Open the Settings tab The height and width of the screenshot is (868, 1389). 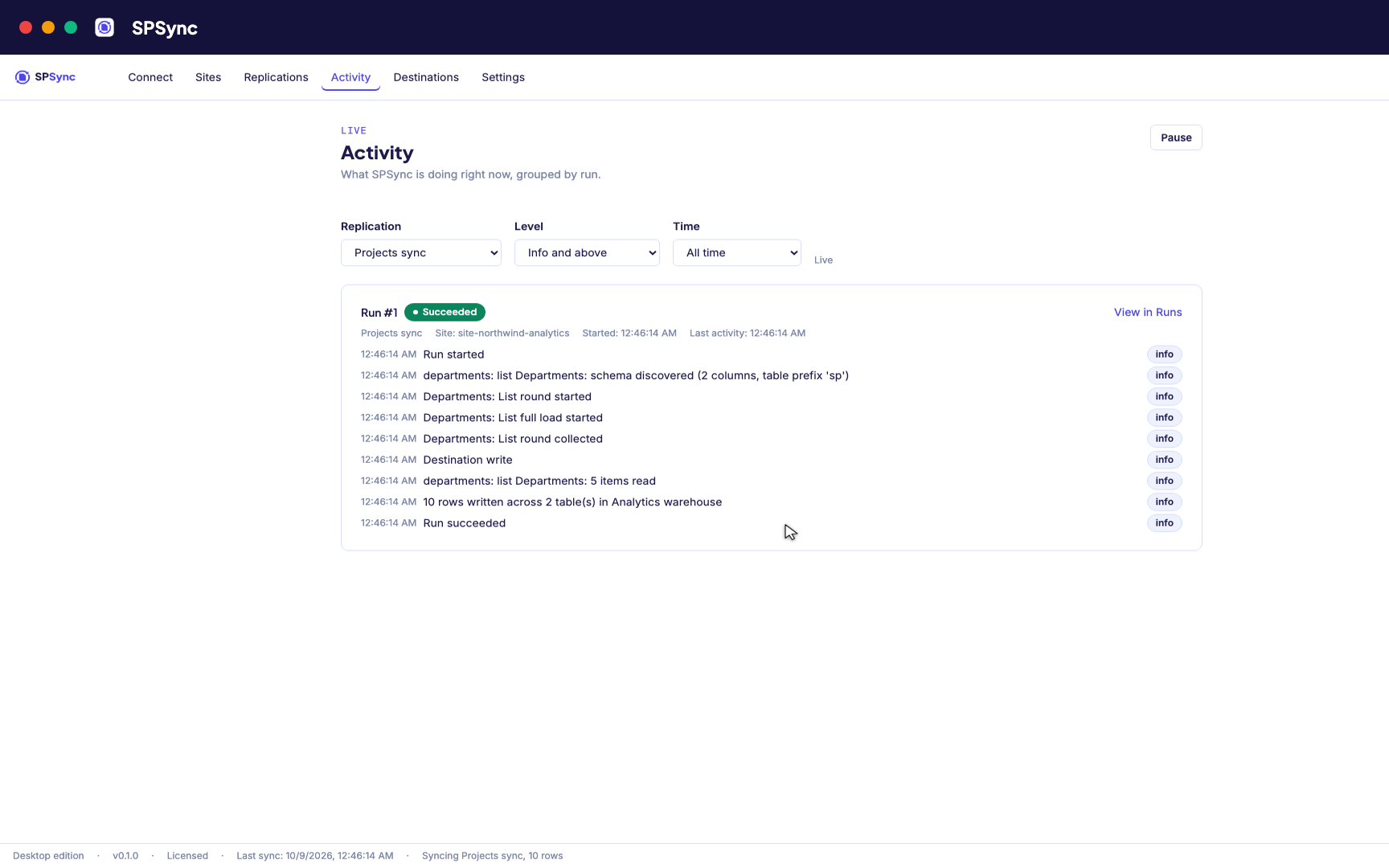coord(503,77)
